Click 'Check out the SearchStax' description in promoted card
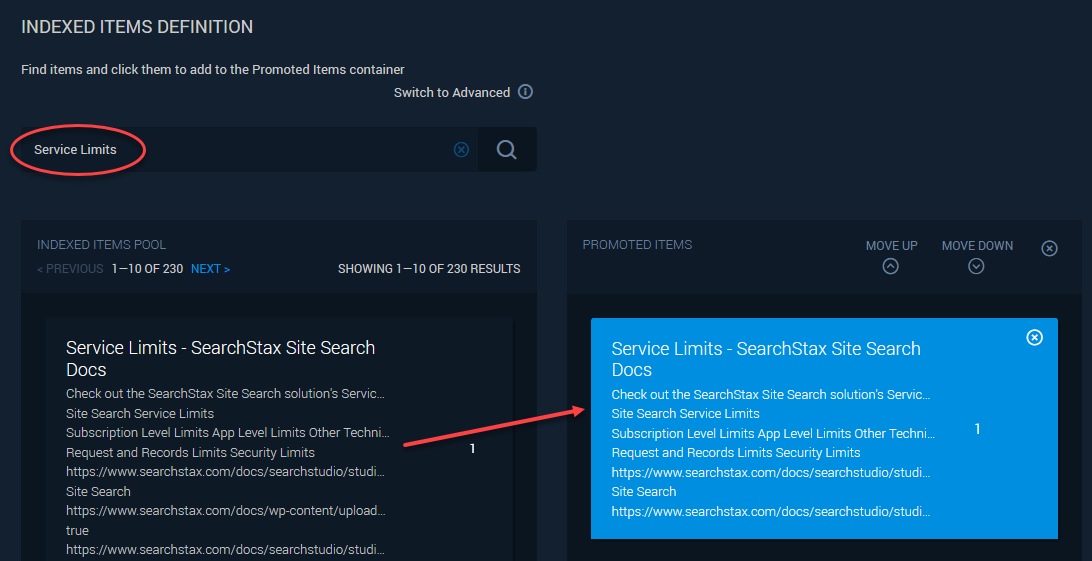1092x561 pixels. (x=771, y=395)
